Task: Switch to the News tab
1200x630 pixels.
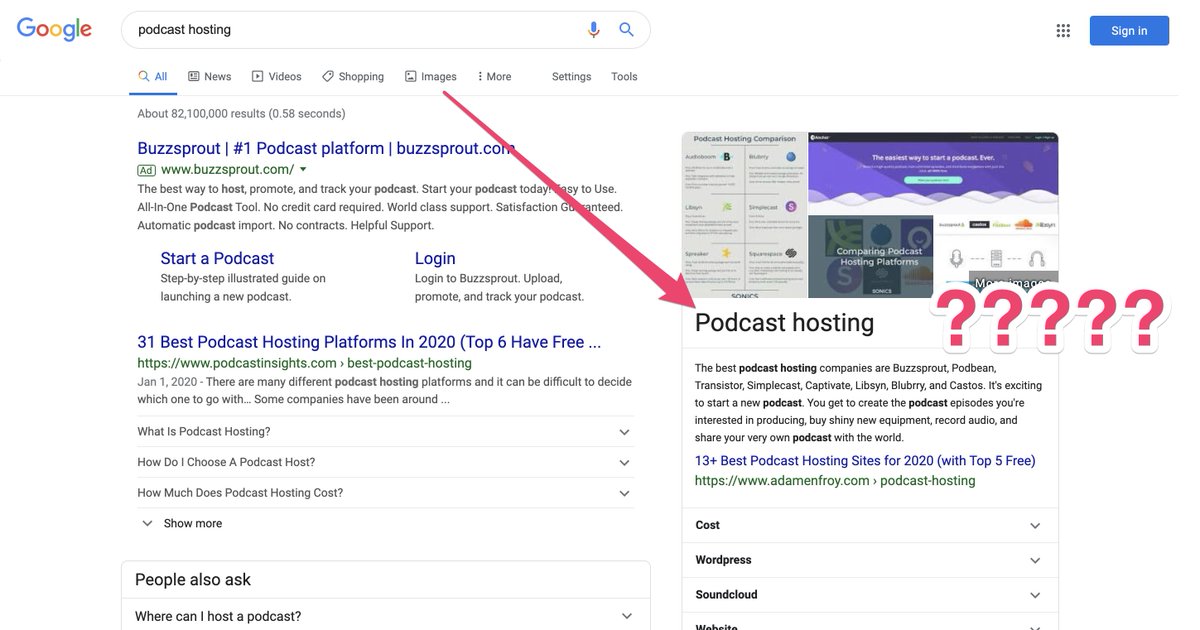Action: coord(210,76)
